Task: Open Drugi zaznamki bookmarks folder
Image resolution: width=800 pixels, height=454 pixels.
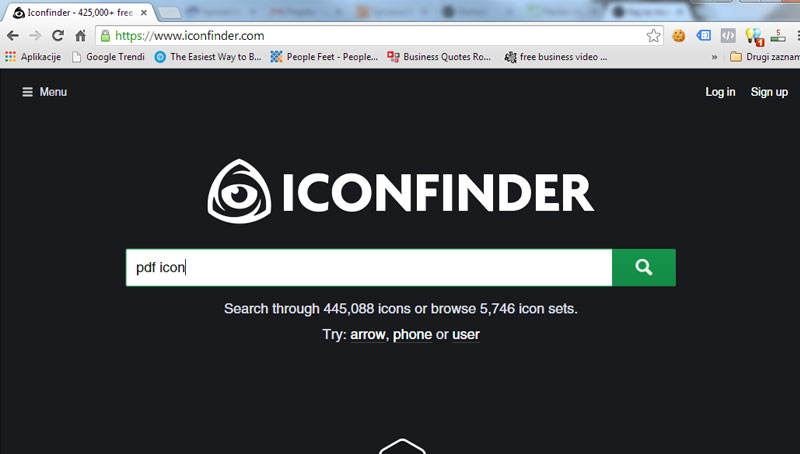Action: 765,57
